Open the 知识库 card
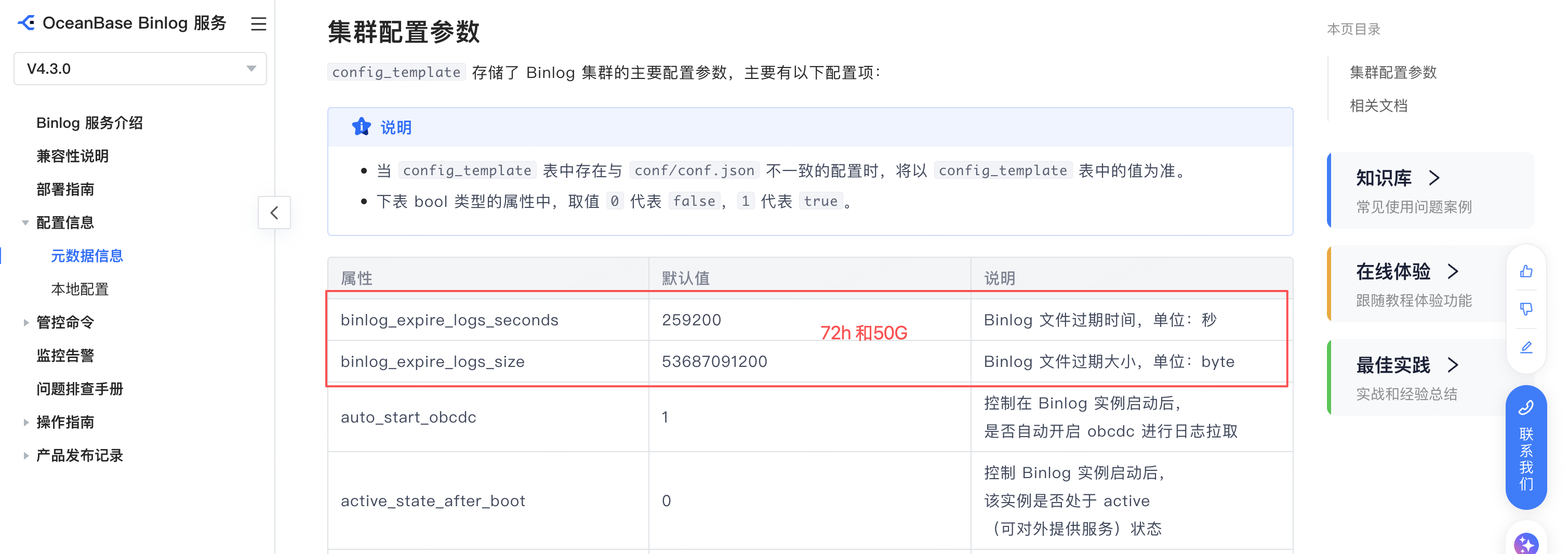The image size is (1568, 554). 1430,191
